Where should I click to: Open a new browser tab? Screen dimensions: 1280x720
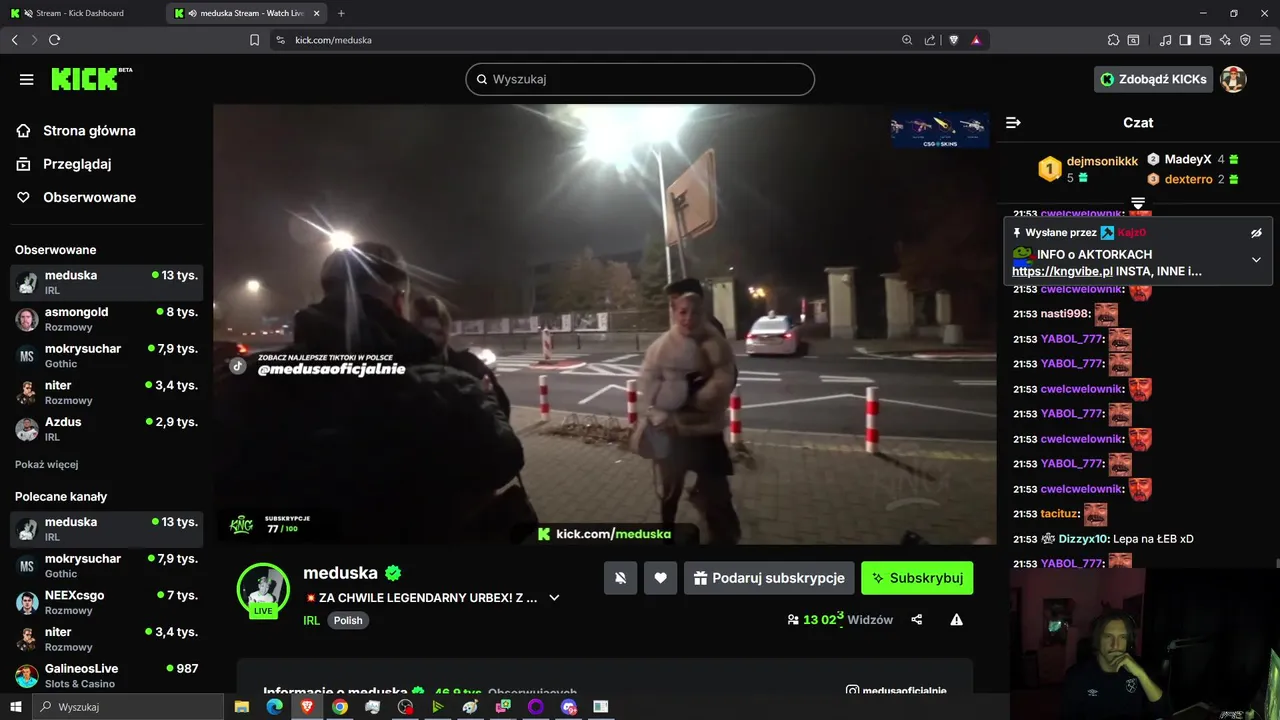(341, 13)
